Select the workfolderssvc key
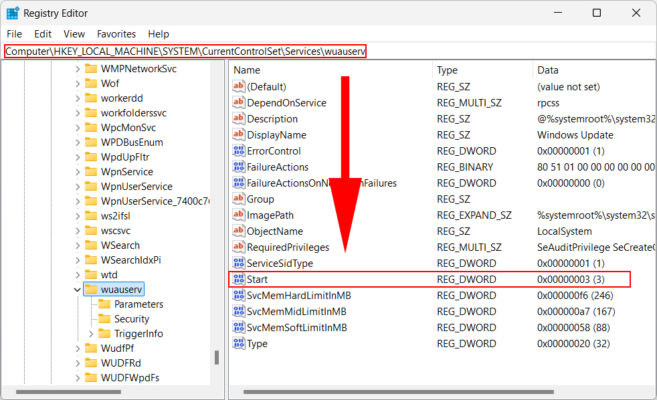Viewport: 657px width, 400px height. click(133, 113)
